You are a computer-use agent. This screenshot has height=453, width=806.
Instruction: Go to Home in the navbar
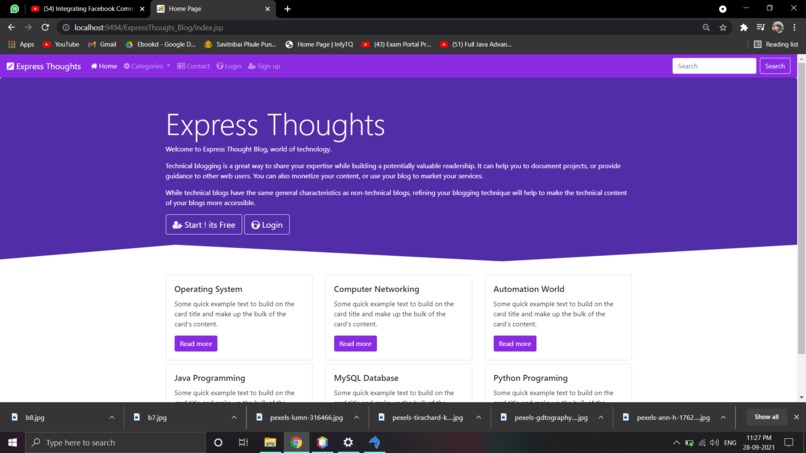click(104, 66)
